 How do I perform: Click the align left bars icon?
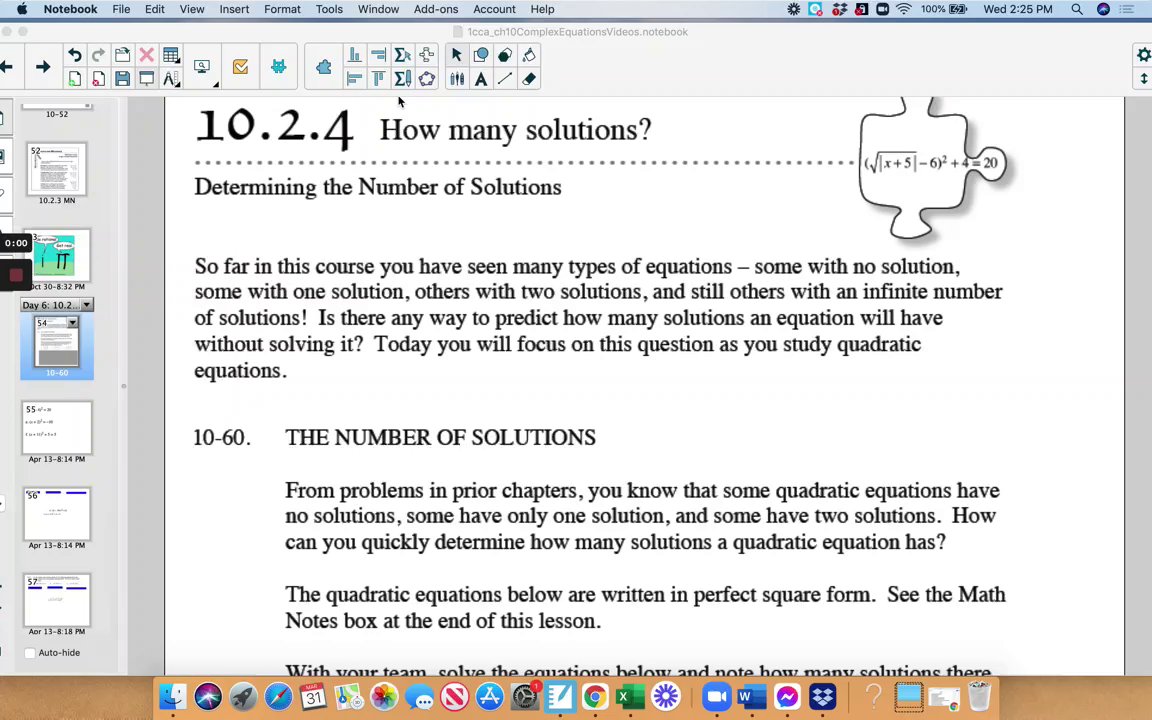pos(354,79)
